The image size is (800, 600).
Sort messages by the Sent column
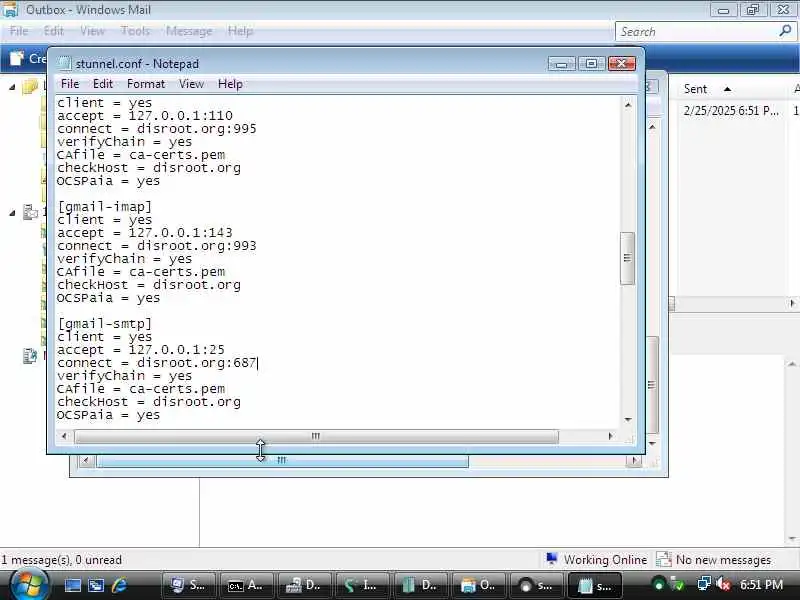click(695, 89)
